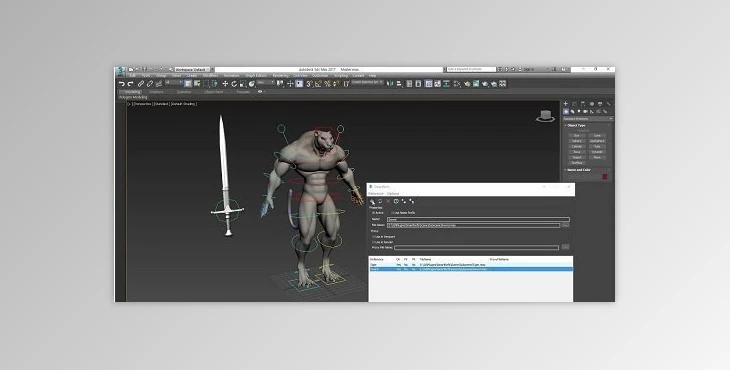The width and height of the screenshot is (730, 370).
Task: Click the Cylinder primitive button
Action: pos(576,147)
